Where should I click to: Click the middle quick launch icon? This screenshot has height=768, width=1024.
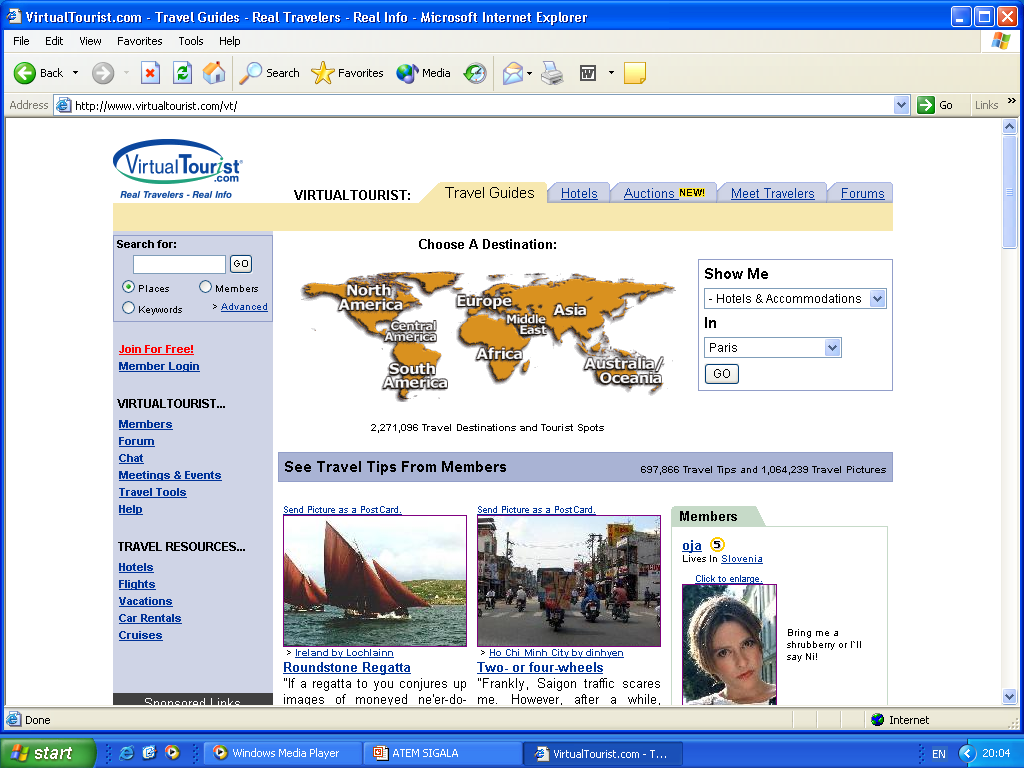(x=150, y=753)
